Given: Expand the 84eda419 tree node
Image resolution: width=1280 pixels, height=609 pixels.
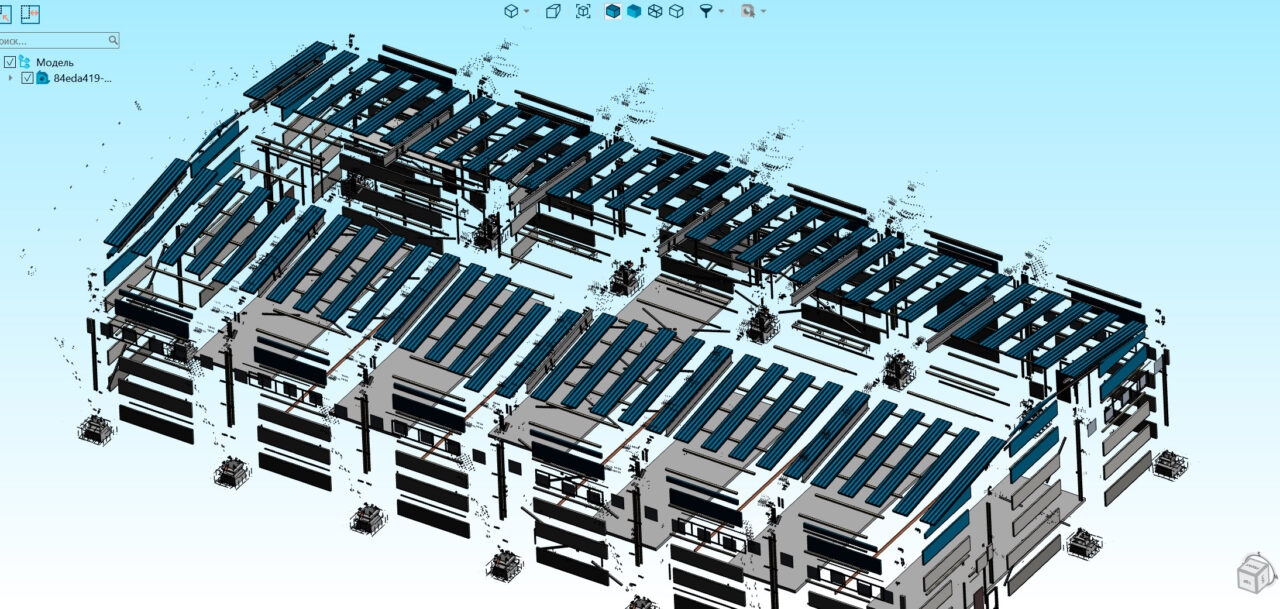Looking at the screenshot, I should pos(11,78).
